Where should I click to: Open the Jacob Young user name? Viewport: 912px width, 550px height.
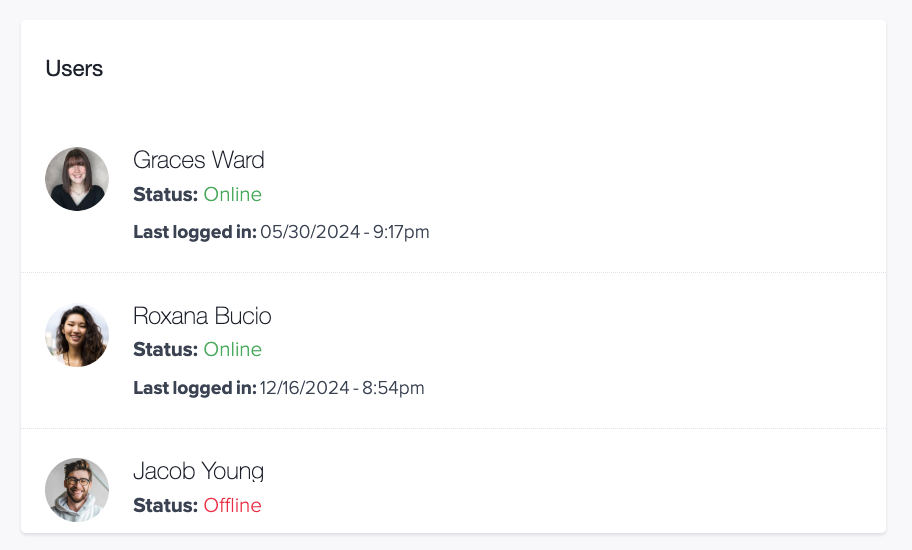click(198, 472)
